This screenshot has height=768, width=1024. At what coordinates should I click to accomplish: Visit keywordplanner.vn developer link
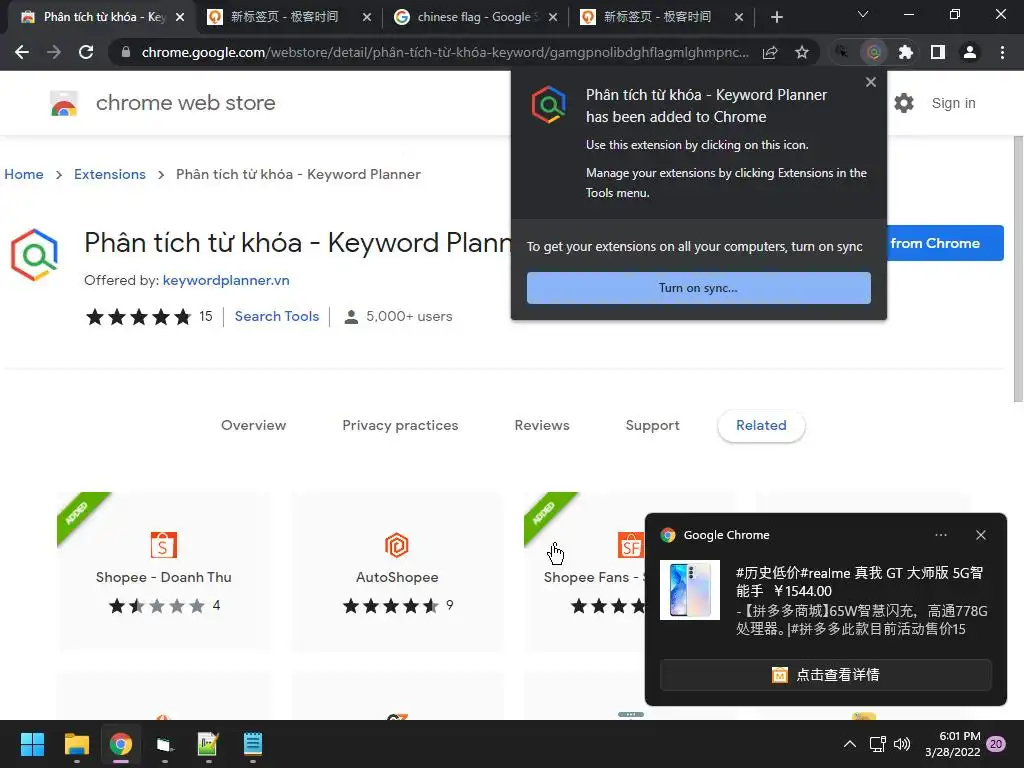pyautogui.click(x=226, y=280)
